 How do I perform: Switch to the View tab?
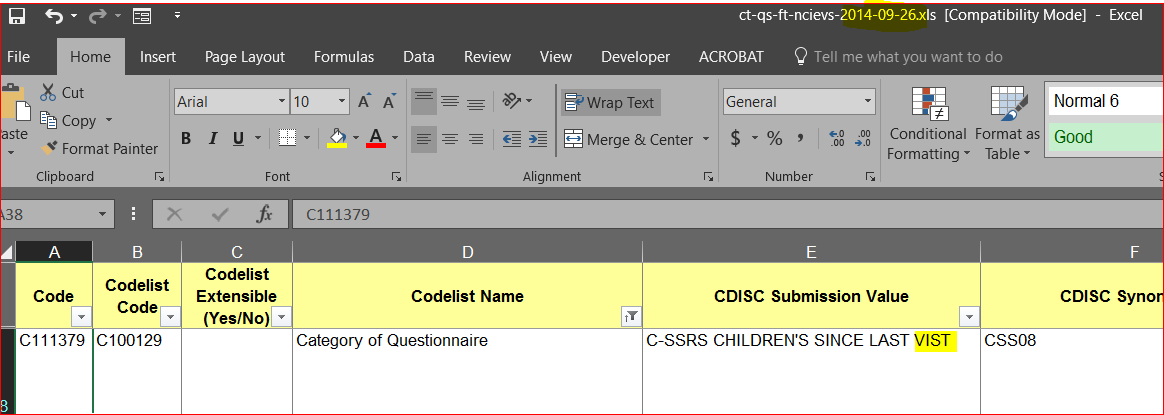pos(555,56)
